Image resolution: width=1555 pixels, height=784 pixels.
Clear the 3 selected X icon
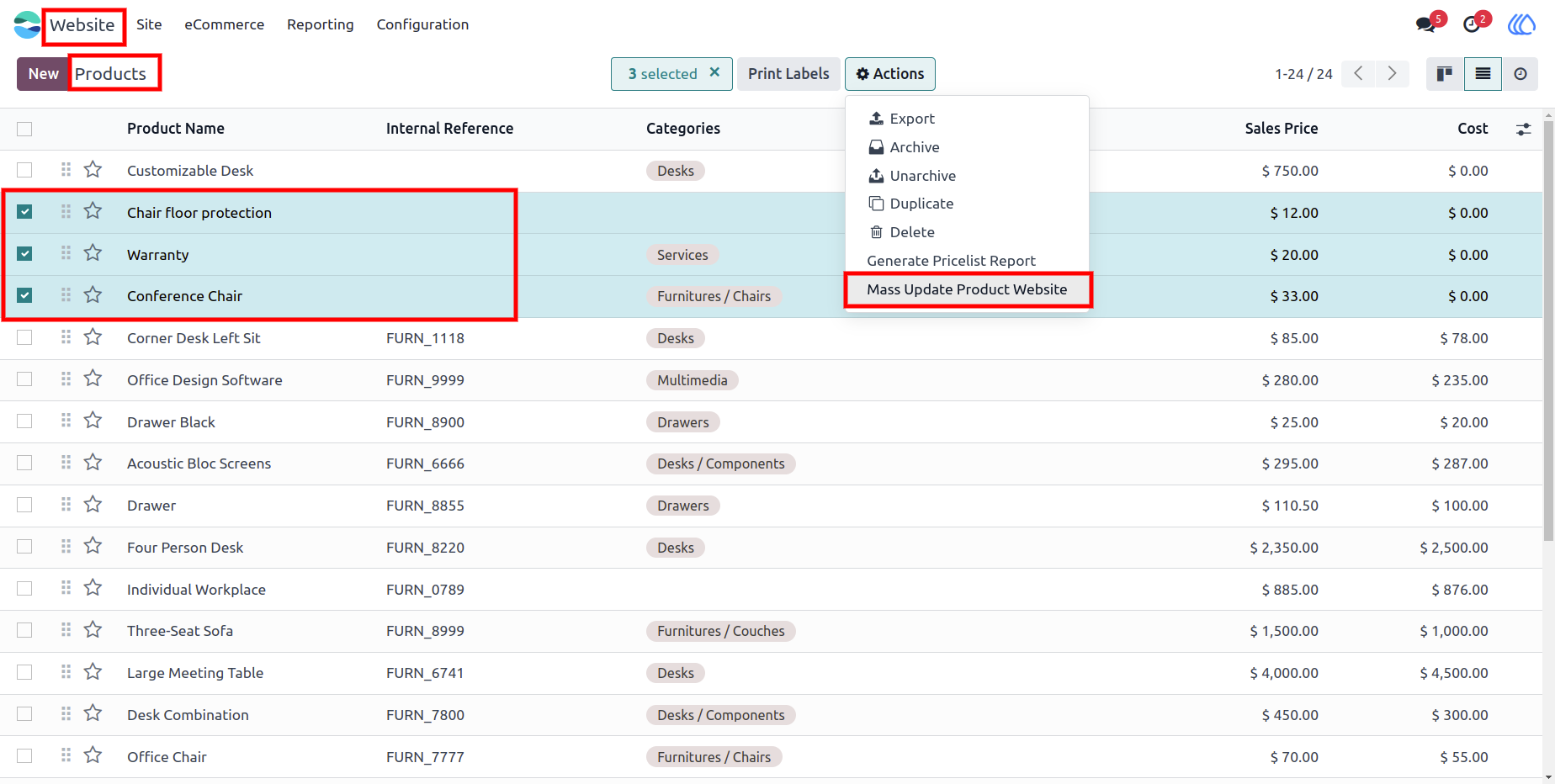pyautogui.click(x=714, y=72)
